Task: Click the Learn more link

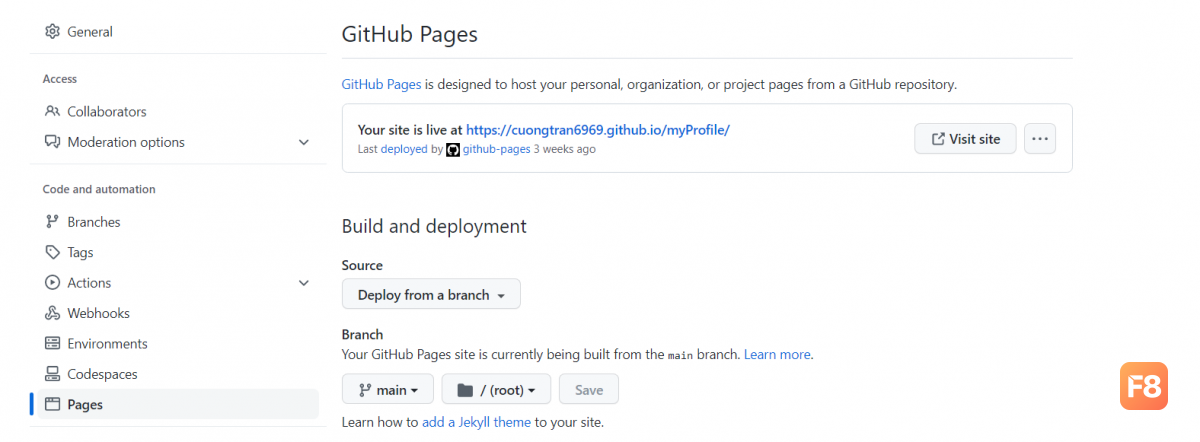Action: click(x=777, y=354)
